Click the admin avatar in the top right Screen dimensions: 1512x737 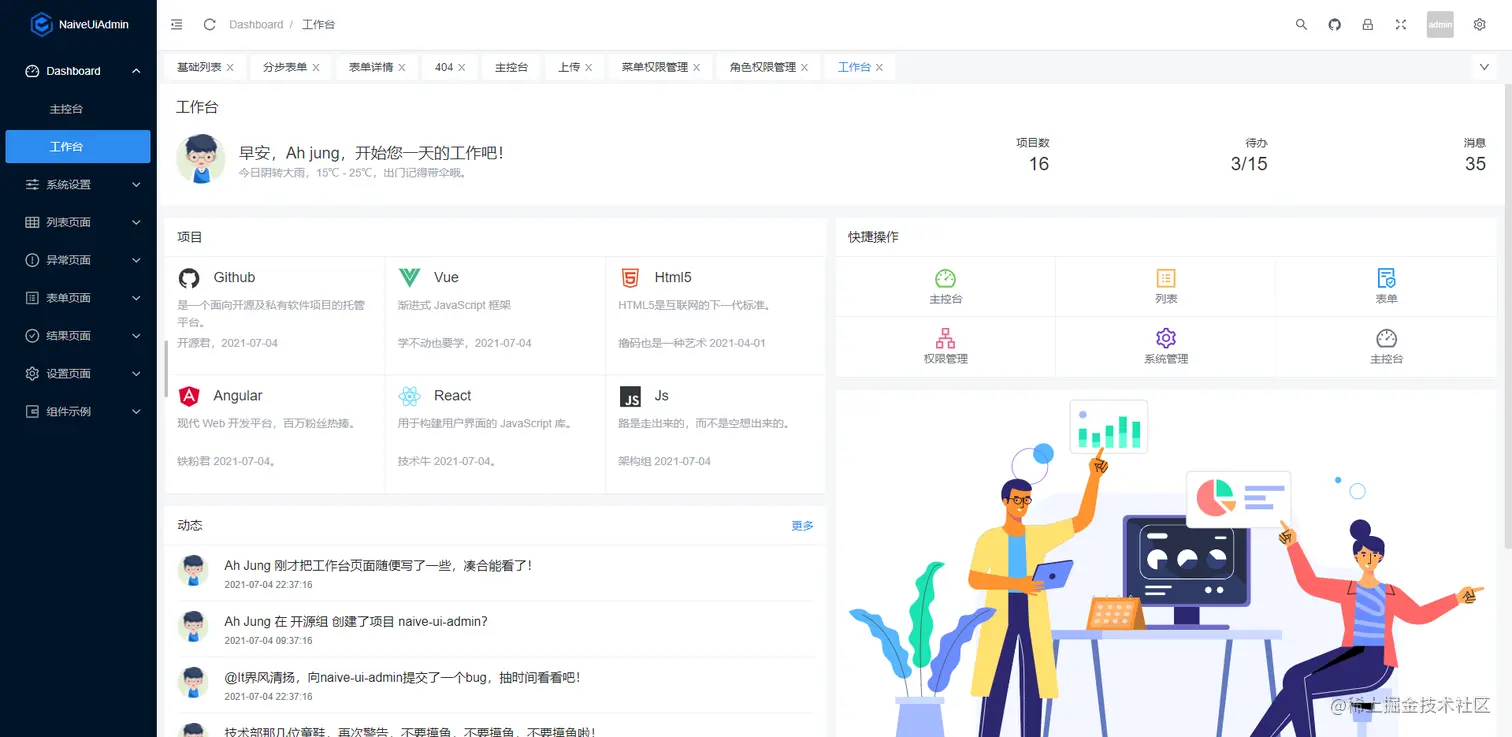[x=1440, y=24]
